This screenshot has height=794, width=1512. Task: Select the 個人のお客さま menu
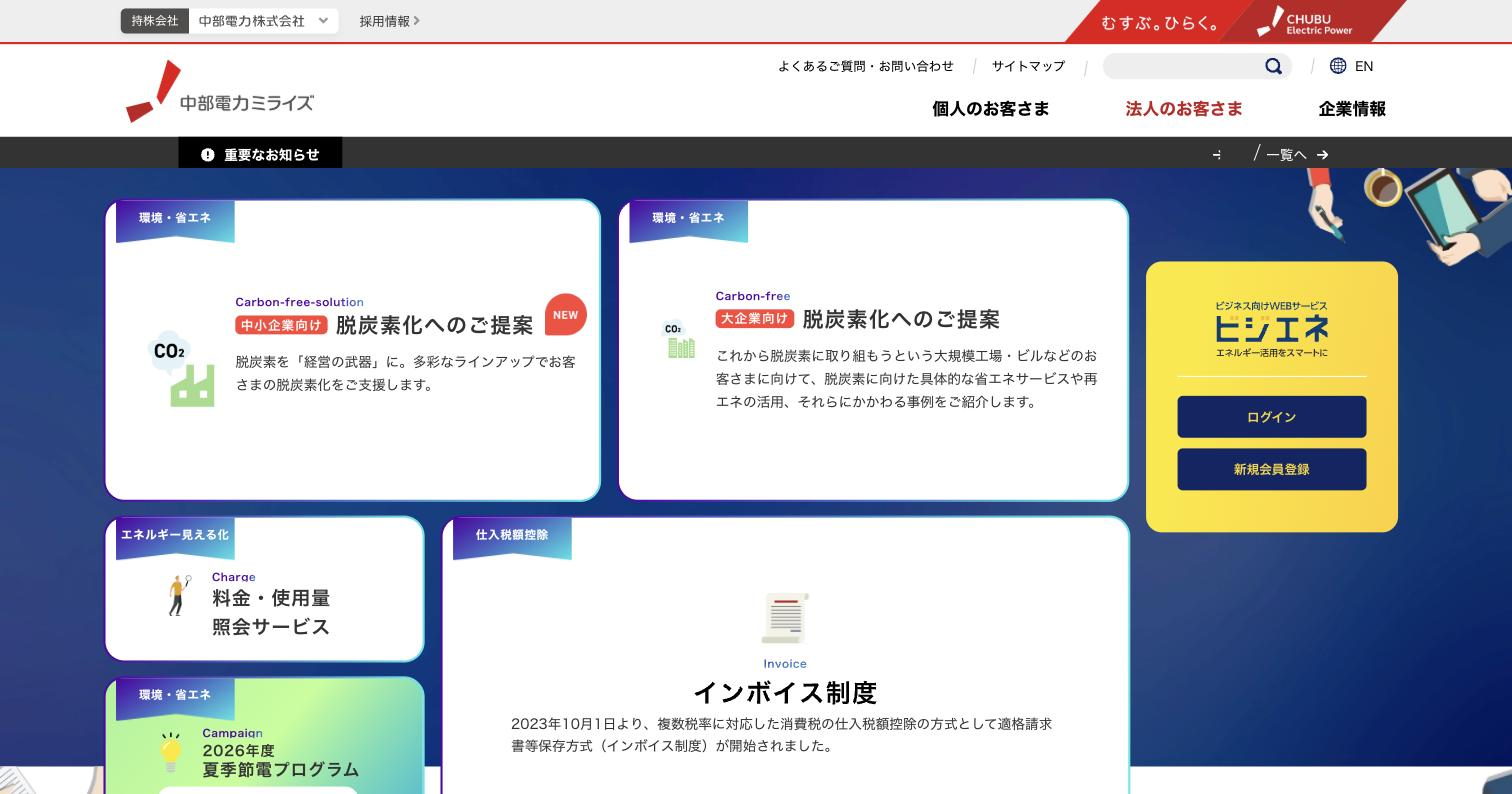(991, 109)
